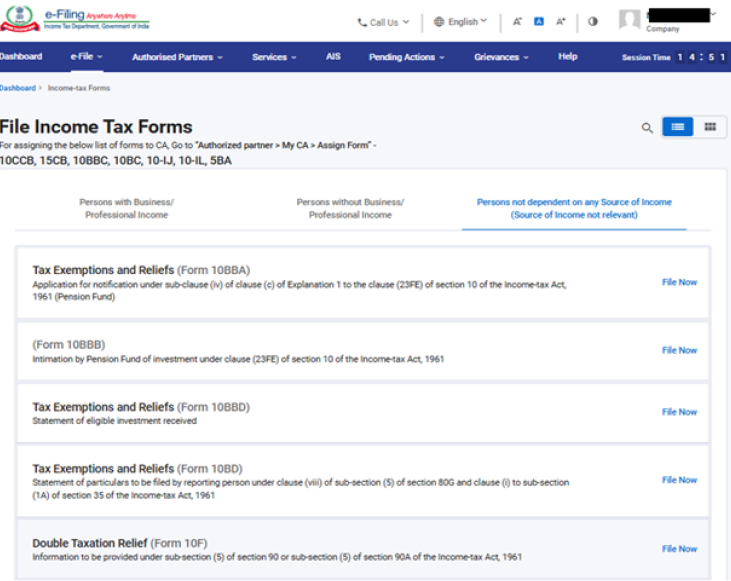Click the Dashboard breadcrumb link
The width and height of the screenshot is (731, 581).
18,88
